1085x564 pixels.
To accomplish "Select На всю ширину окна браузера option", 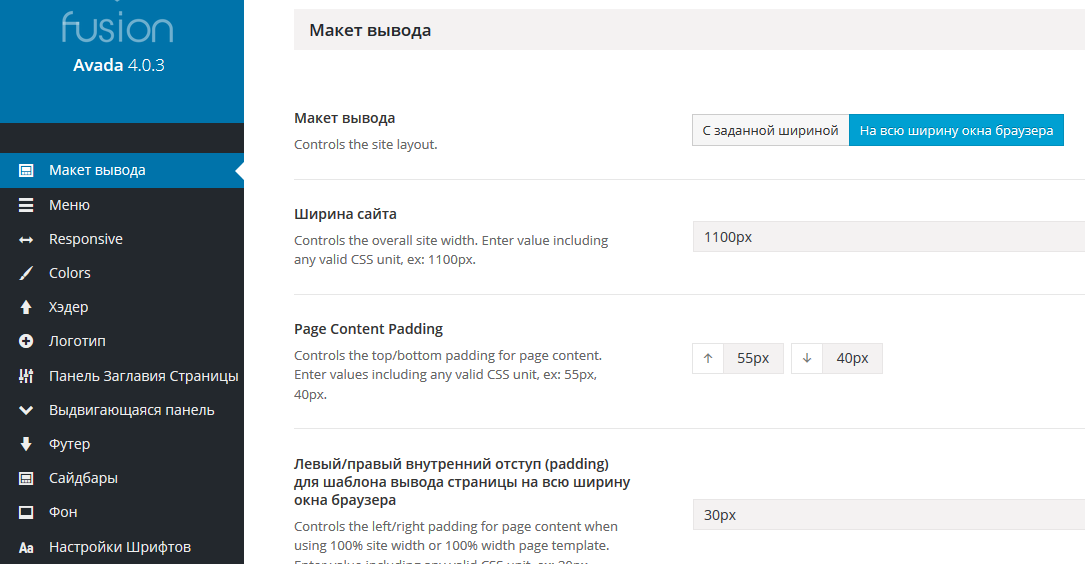I will point(956,131).
